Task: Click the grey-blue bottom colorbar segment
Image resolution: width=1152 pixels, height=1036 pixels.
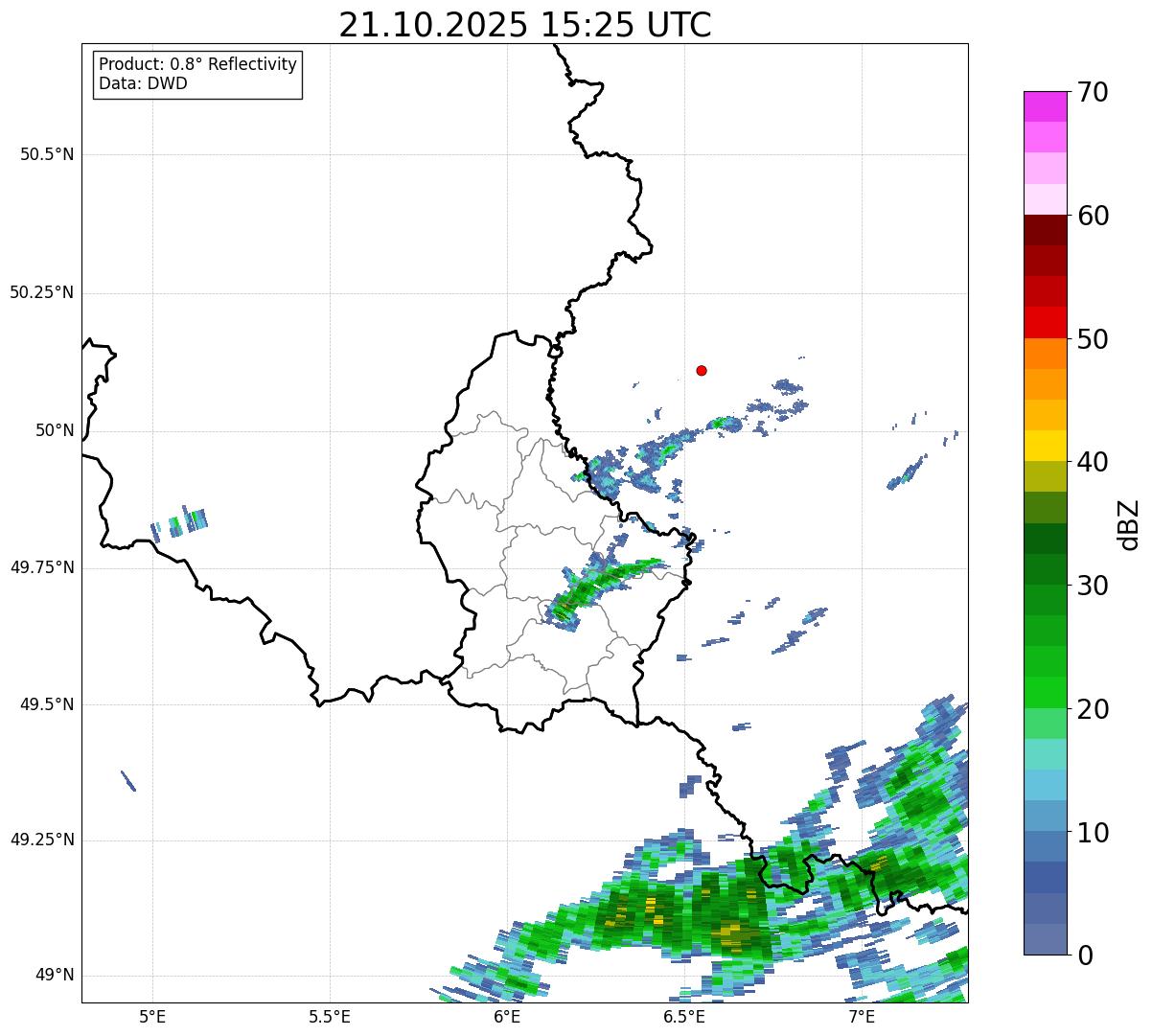Action: point(1045,939)
